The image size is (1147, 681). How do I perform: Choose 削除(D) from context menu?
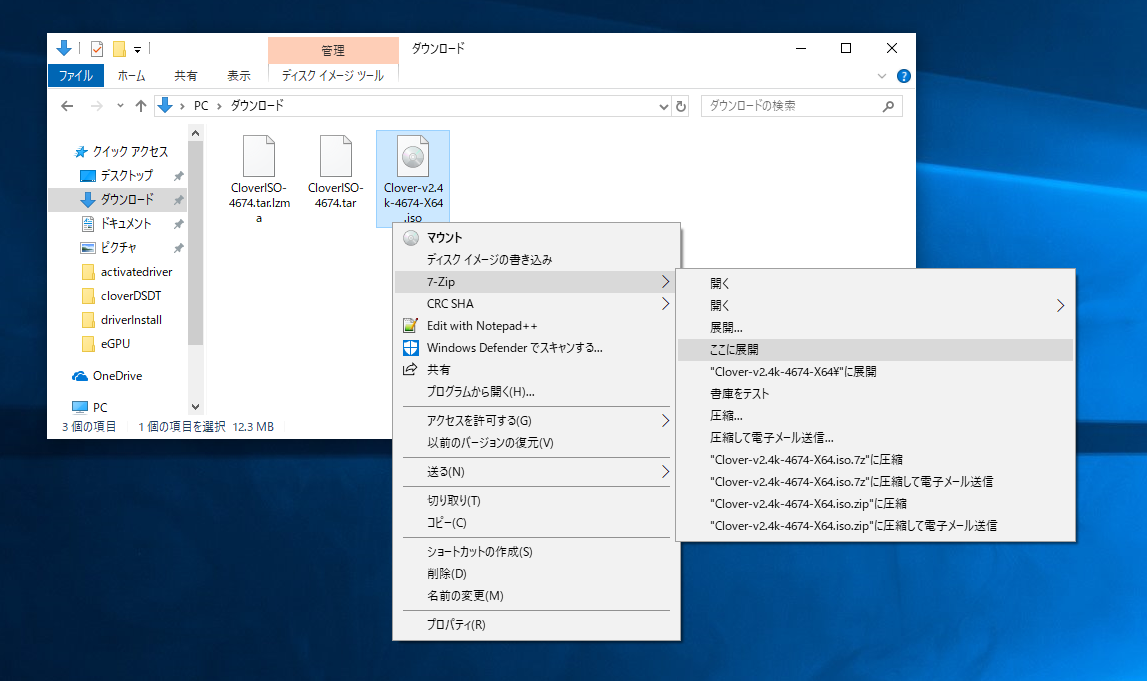coord(536,573)
